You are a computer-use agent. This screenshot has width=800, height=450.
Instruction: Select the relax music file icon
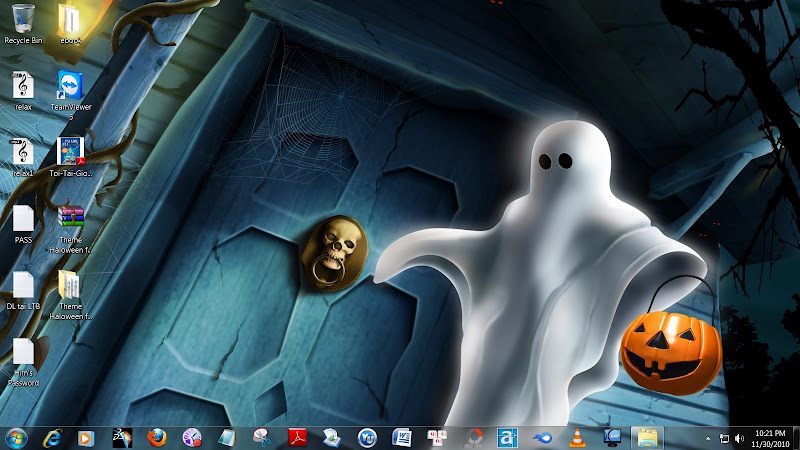[23, 91]
